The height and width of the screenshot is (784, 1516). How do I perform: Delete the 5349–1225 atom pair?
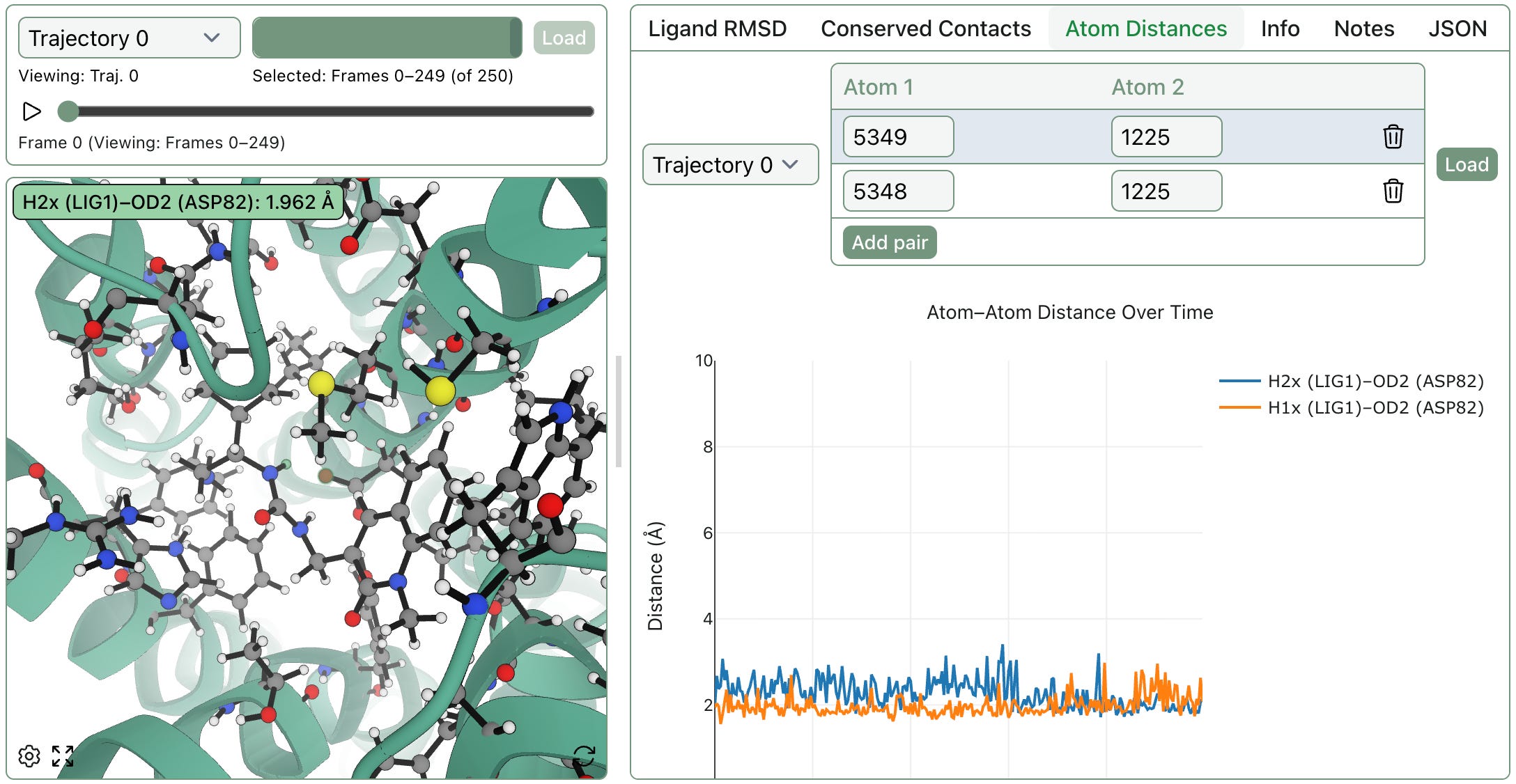click(1393, 136)
